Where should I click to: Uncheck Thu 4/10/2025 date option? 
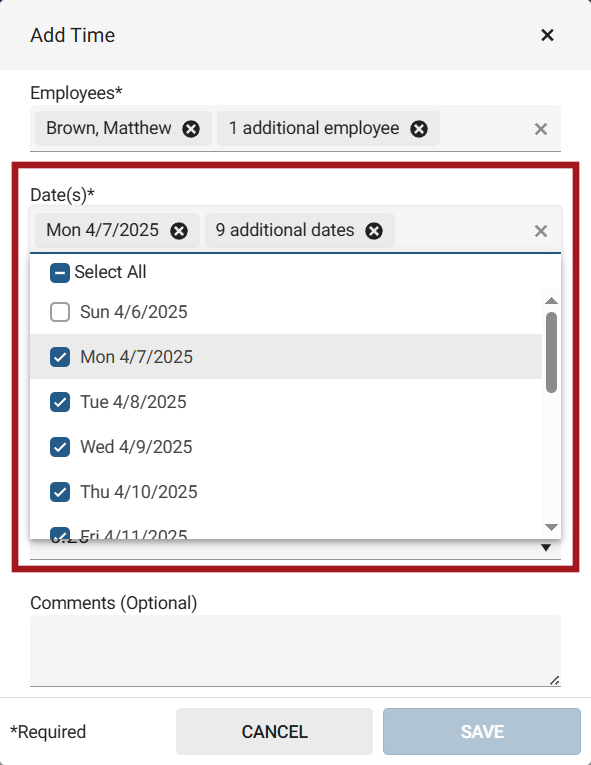[x=60, y=492]
